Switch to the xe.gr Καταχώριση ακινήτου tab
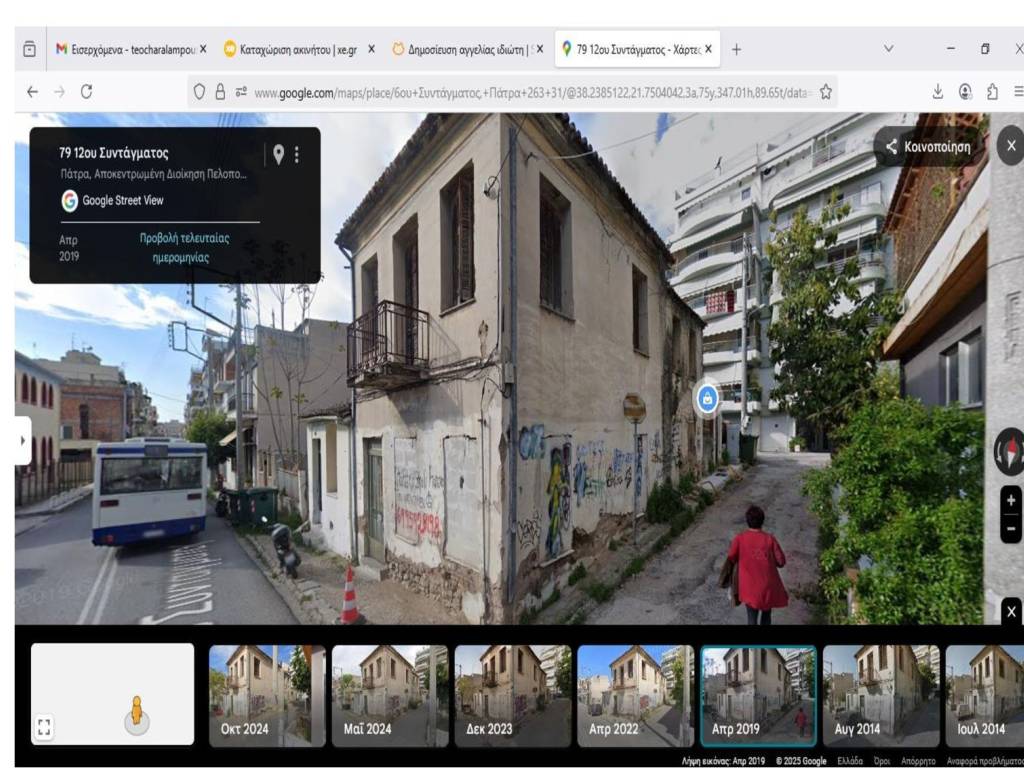The width and height of the screenshot is (1024, 768). (x=298, y=48)
